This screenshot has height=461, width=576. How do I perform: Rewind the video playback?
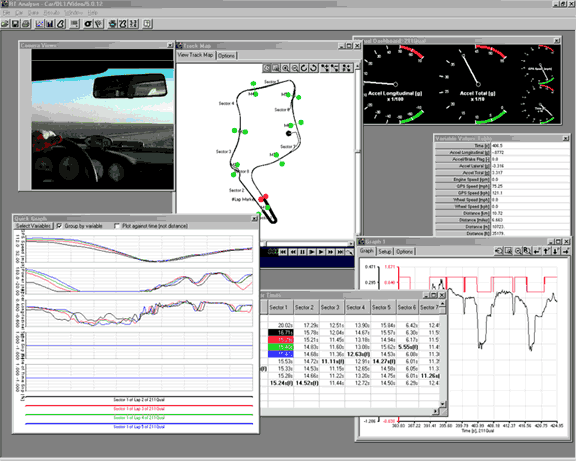click(x=293, y=252)
